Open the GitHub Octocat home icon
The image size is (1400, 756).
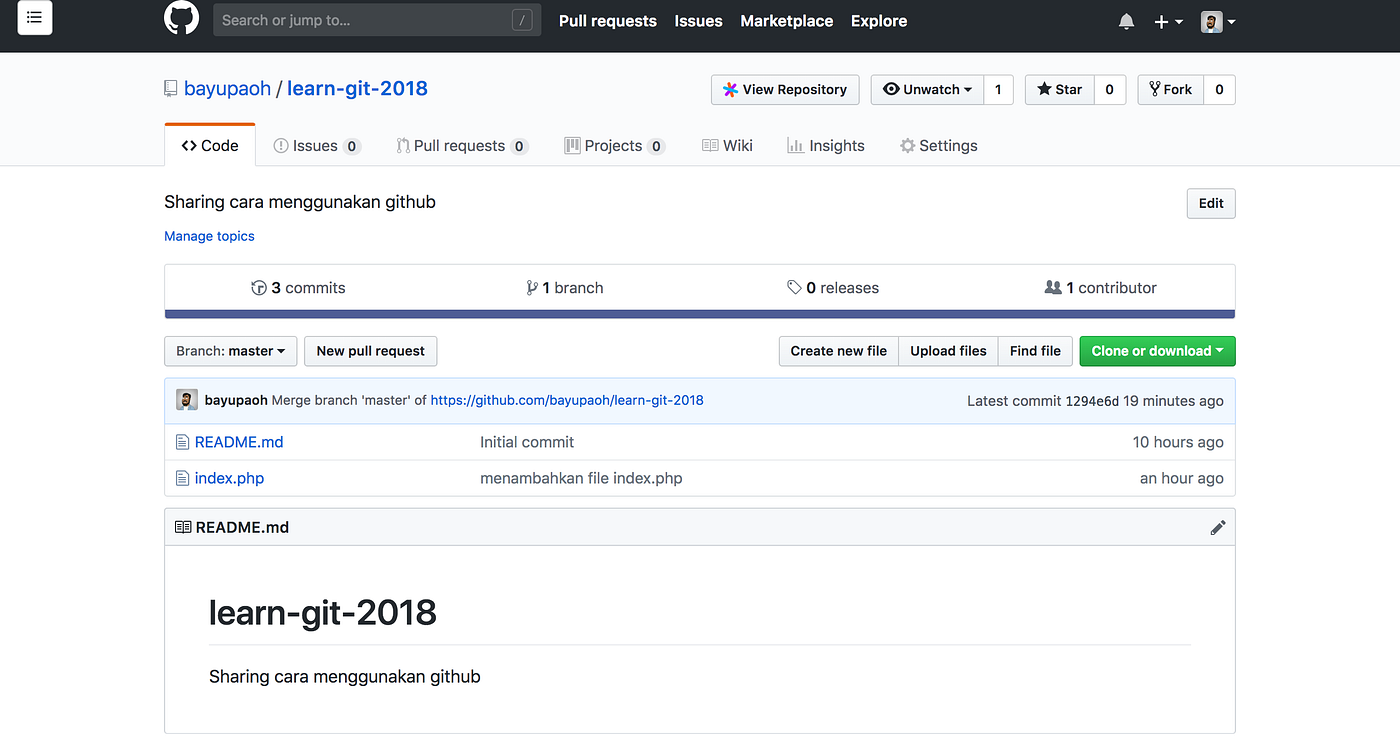point(181,19)
